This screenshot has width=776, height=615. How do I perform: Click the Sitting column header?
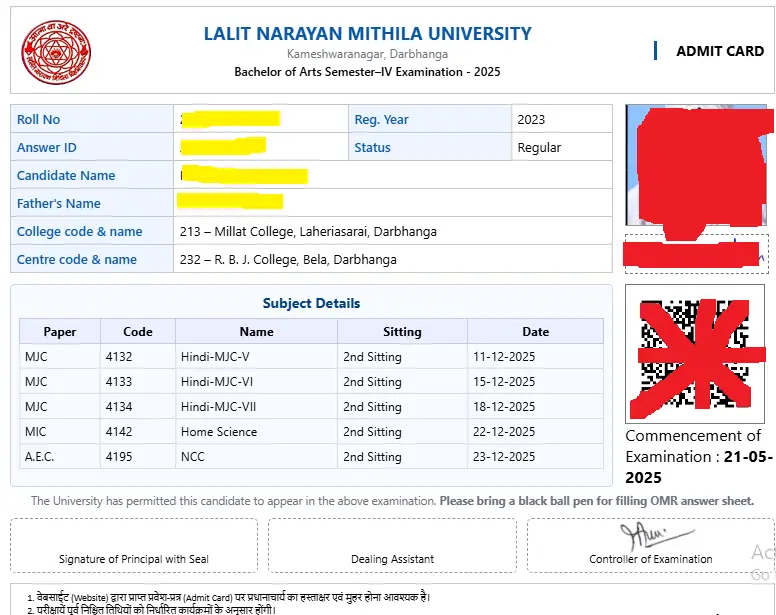coord(402,331)
